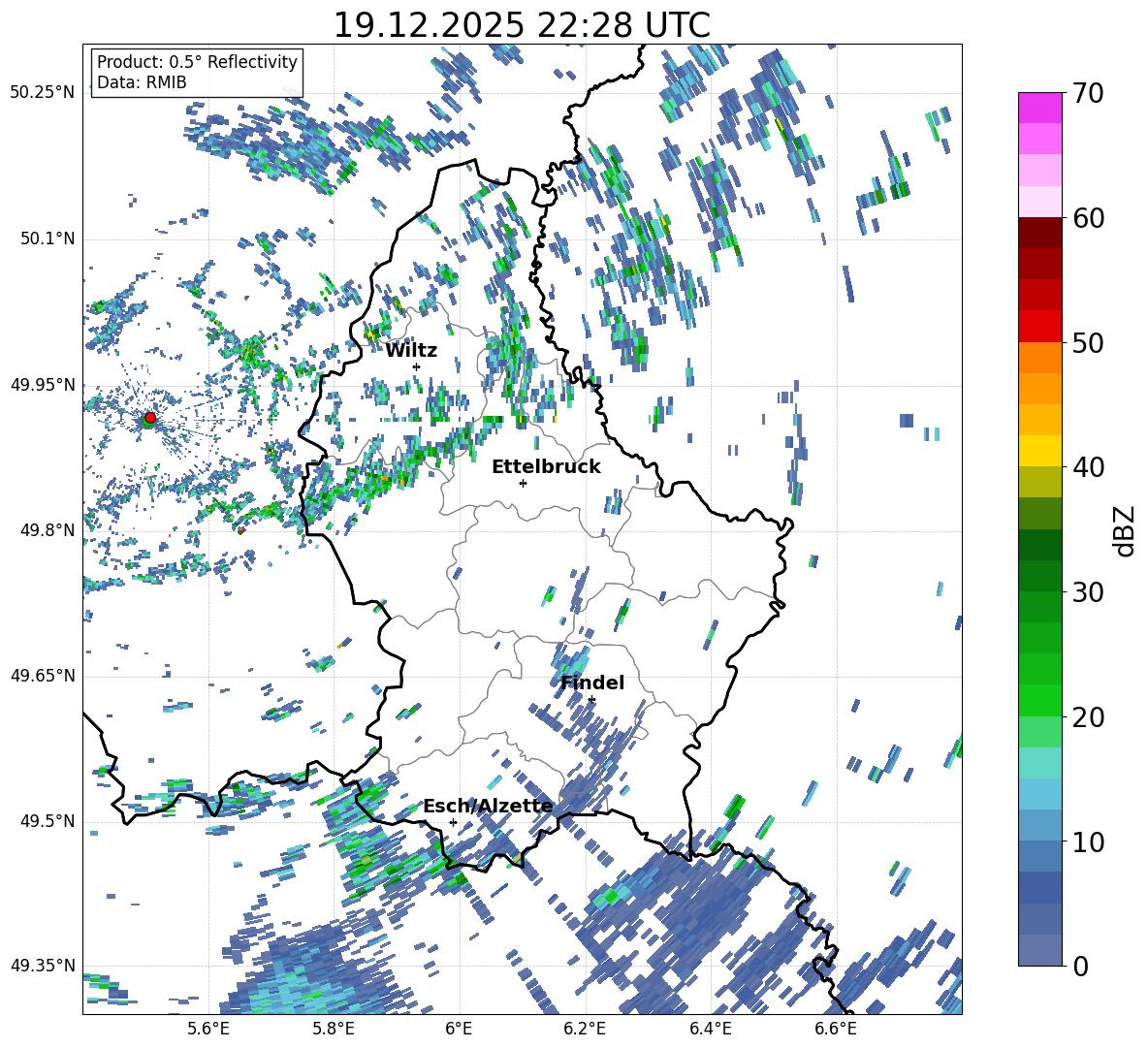Click the Esch/Alzette city label
The width and height of the screenshot is (1148, 1048).
pyautogui.click(x=488, y=807)
